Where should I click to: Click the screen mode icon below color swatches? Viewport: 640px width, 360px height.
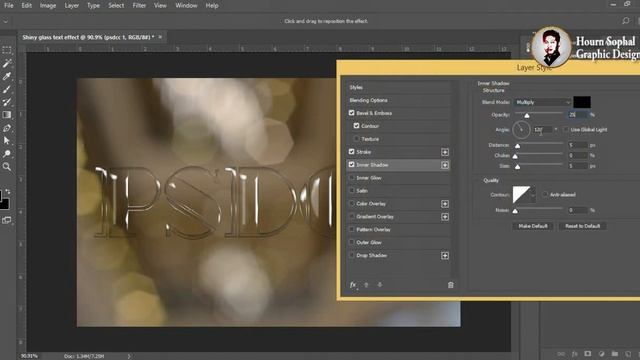7,220
